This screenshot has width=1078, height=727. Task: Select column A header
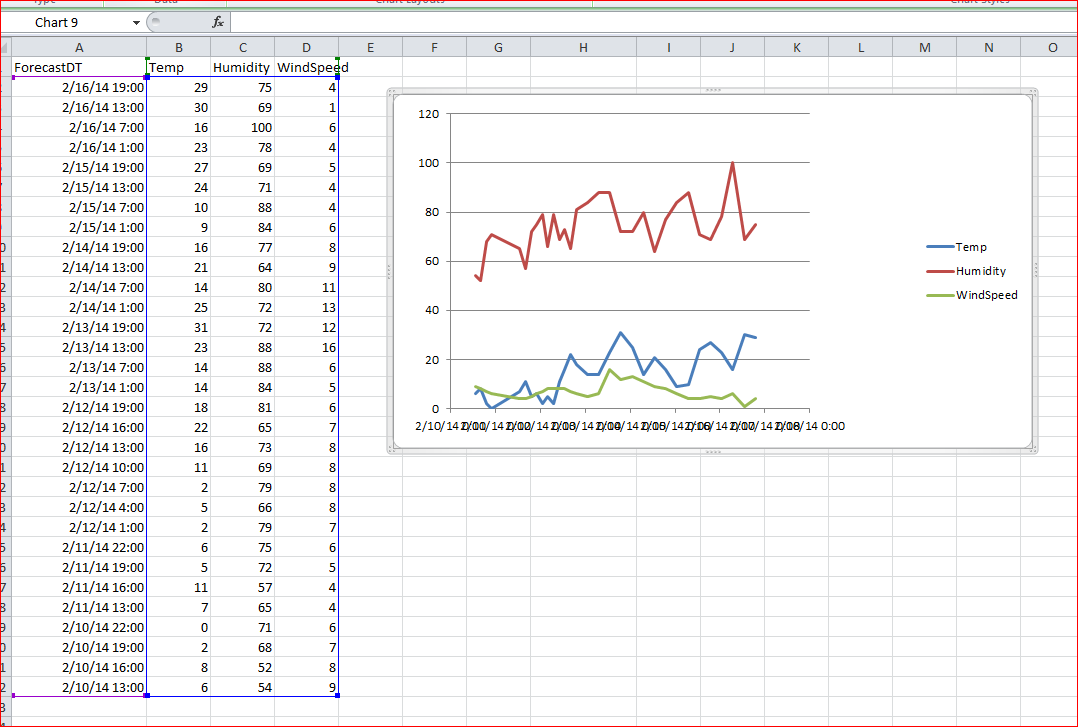[x=79, y=47]
